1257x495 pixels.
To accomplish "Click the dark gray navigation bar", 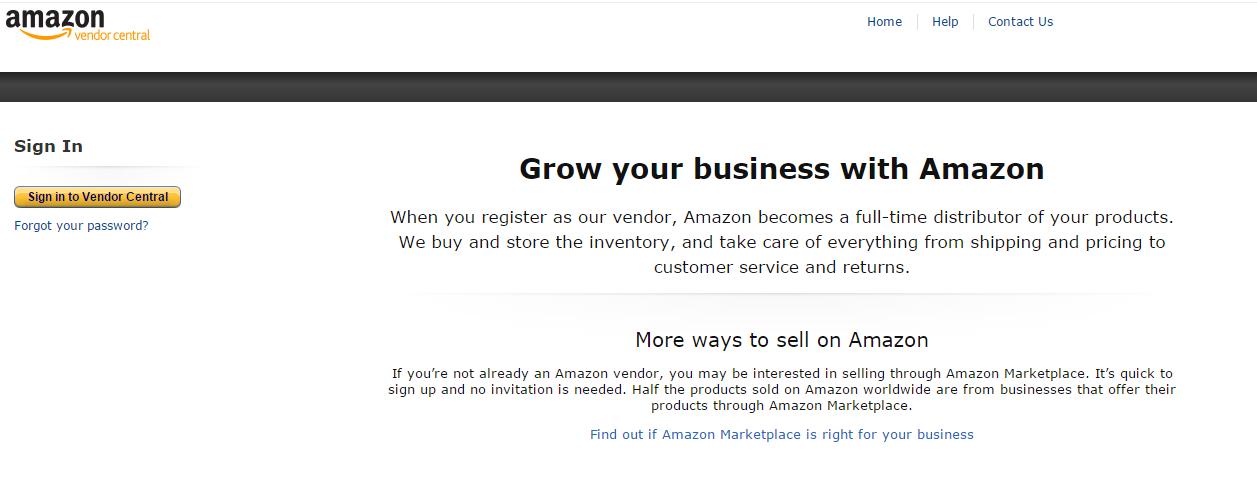I will click(x=628, y=87).
